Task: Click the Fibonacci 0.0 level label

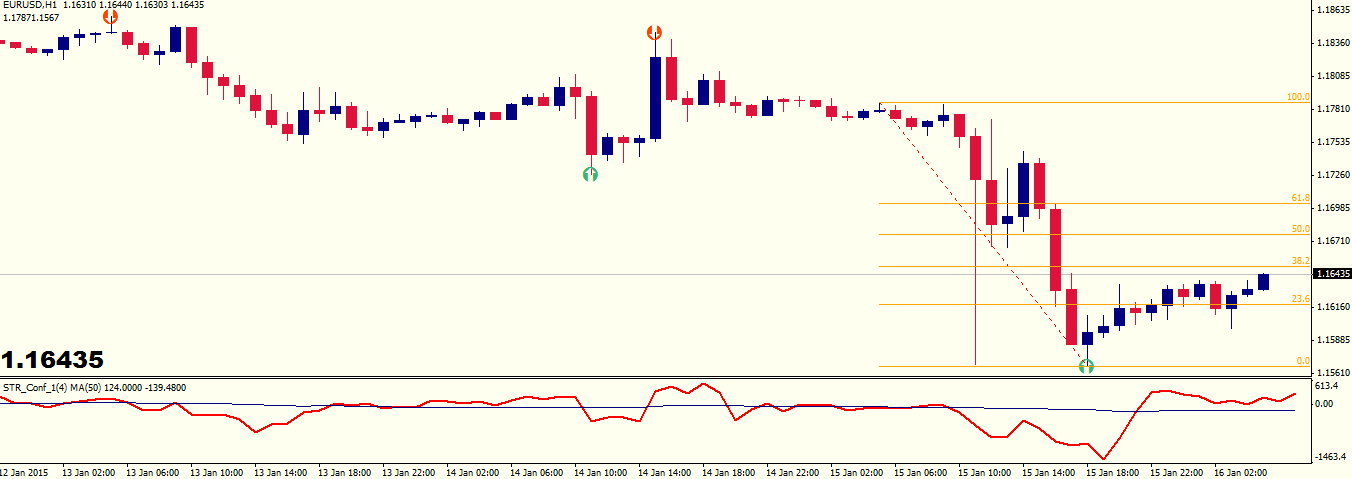Action: 1302,361
